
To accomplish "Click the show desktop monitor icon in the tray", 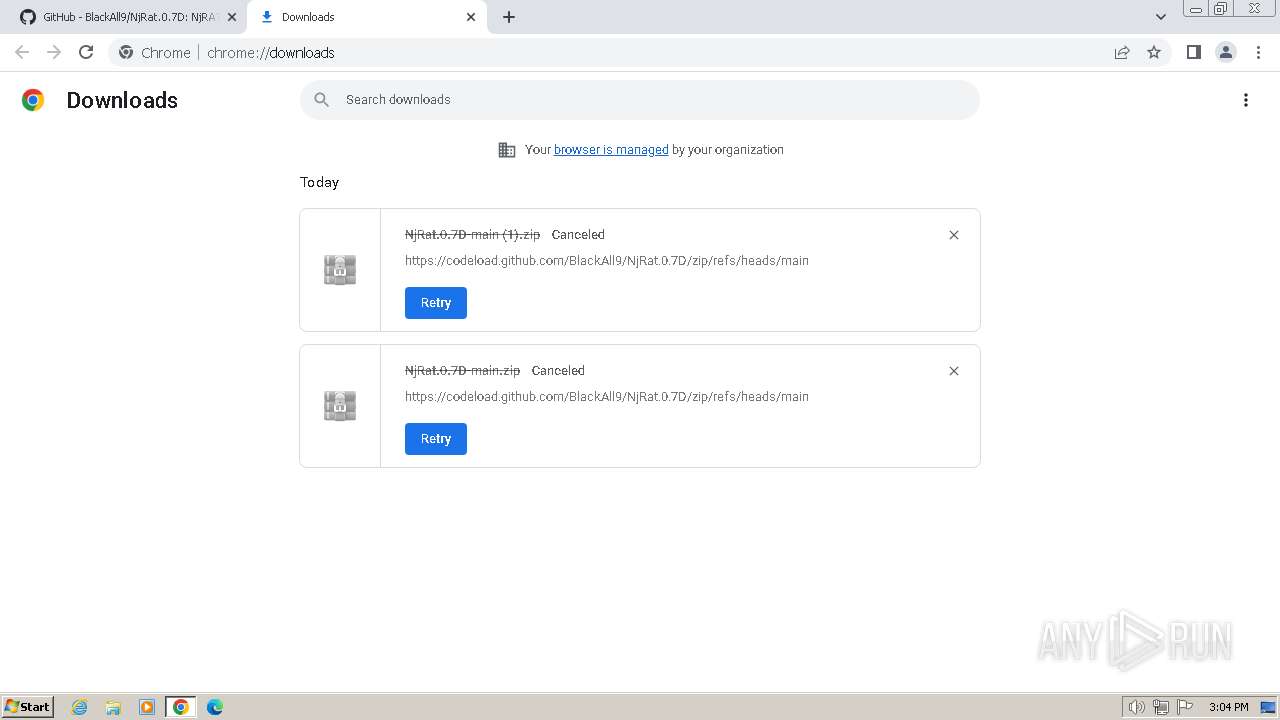I will [1269, 707].
